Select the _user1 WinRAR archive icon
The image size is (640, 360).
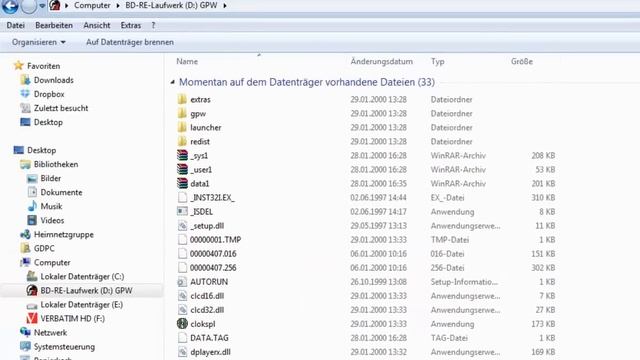click(182, 169)
